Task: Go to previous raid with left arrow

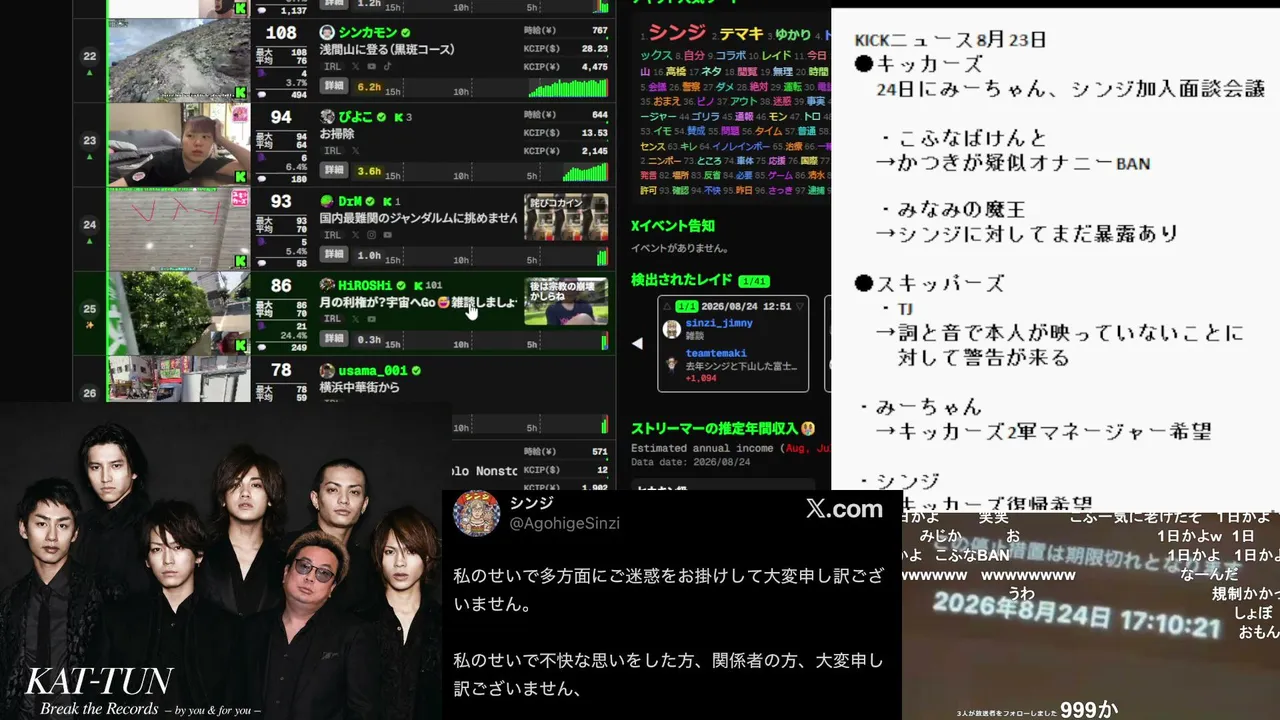Action: point(637,344)
